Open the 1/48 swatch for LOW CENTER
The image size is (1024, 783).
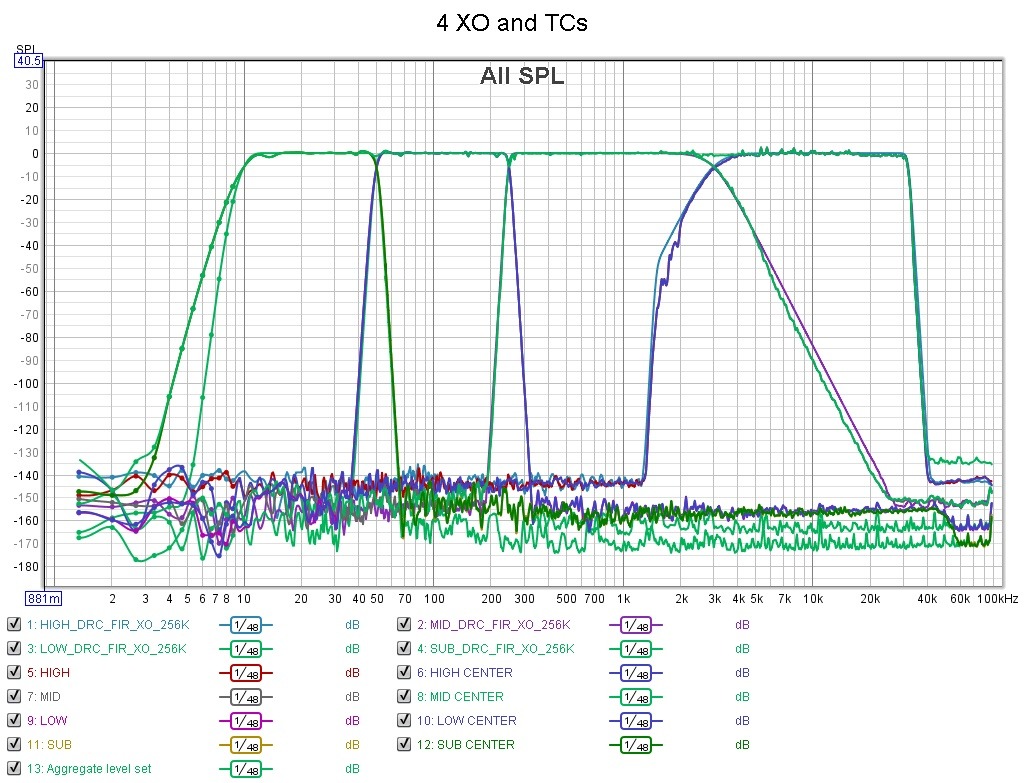pyautogui.click(x=636, y=721)
